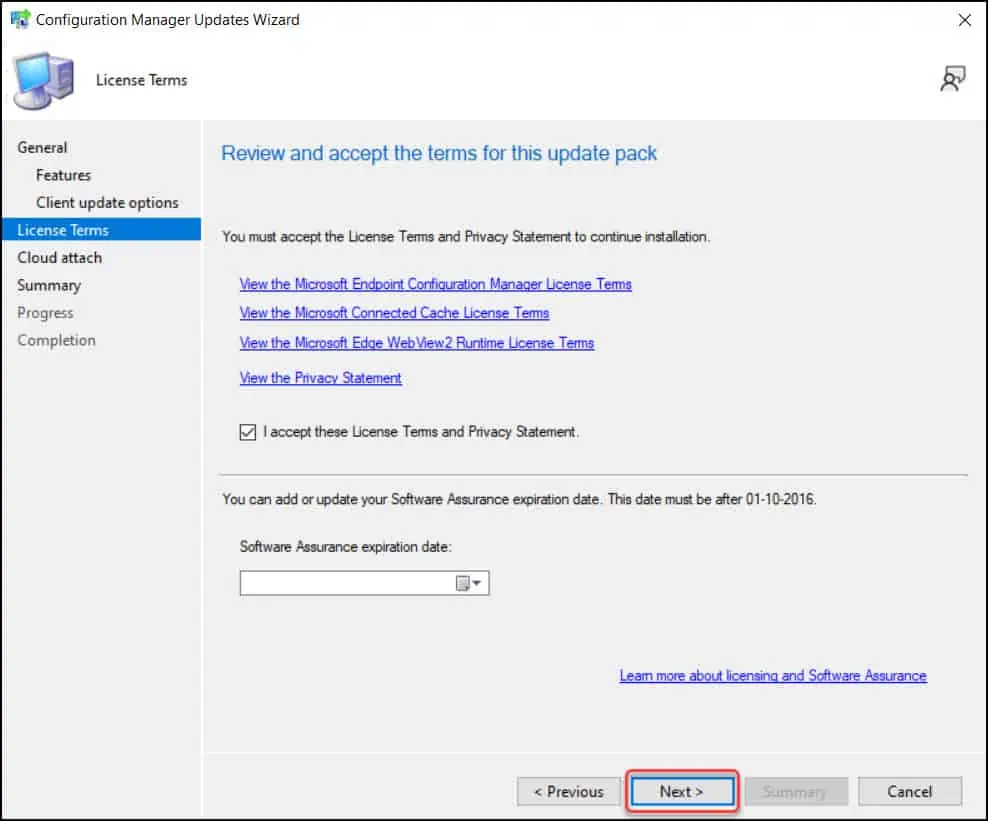Click the greyed-out Summary button
This screenshot has width=988, height=821.
pyautogui.click(x=796, y=791)
